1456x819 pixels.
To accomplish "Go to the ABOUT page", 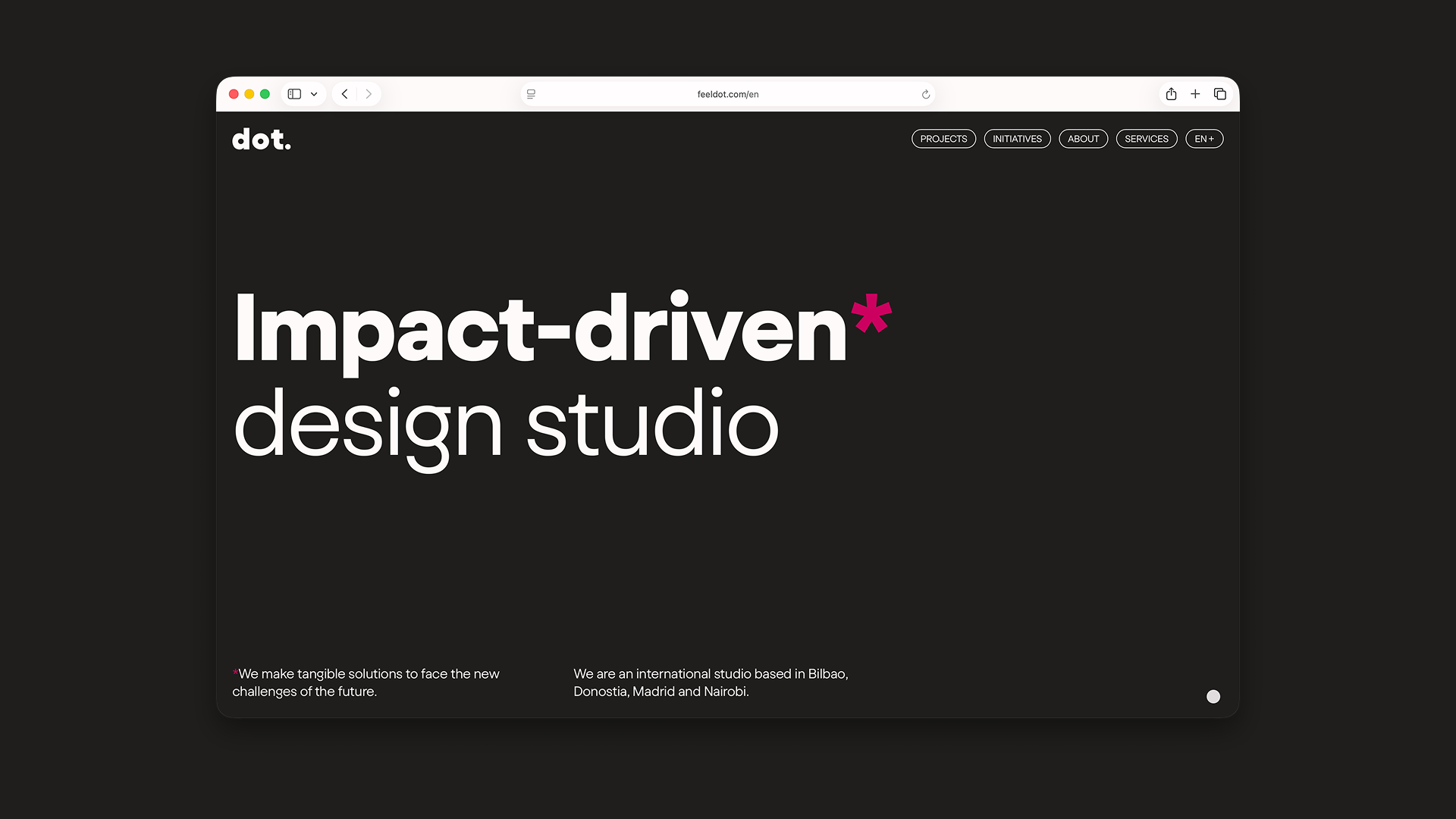I will tap(1083, 139).
